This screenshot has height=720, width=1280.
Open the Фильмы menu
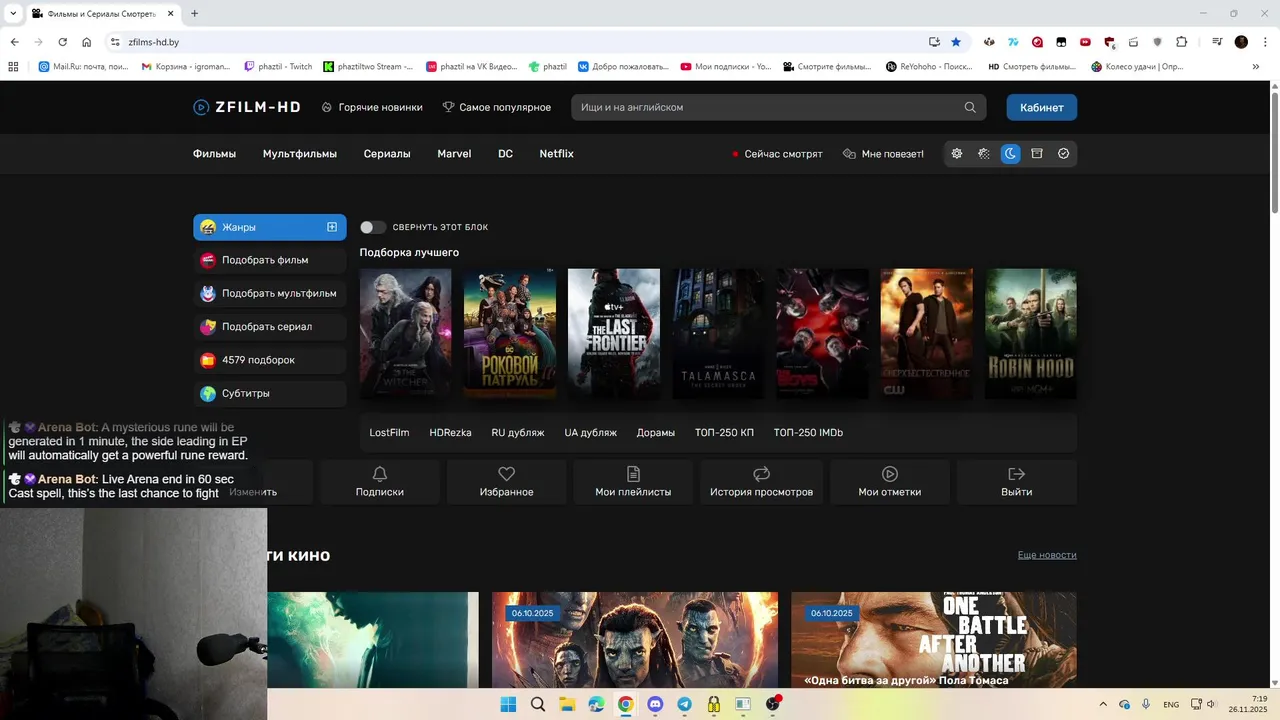point(215,154)
